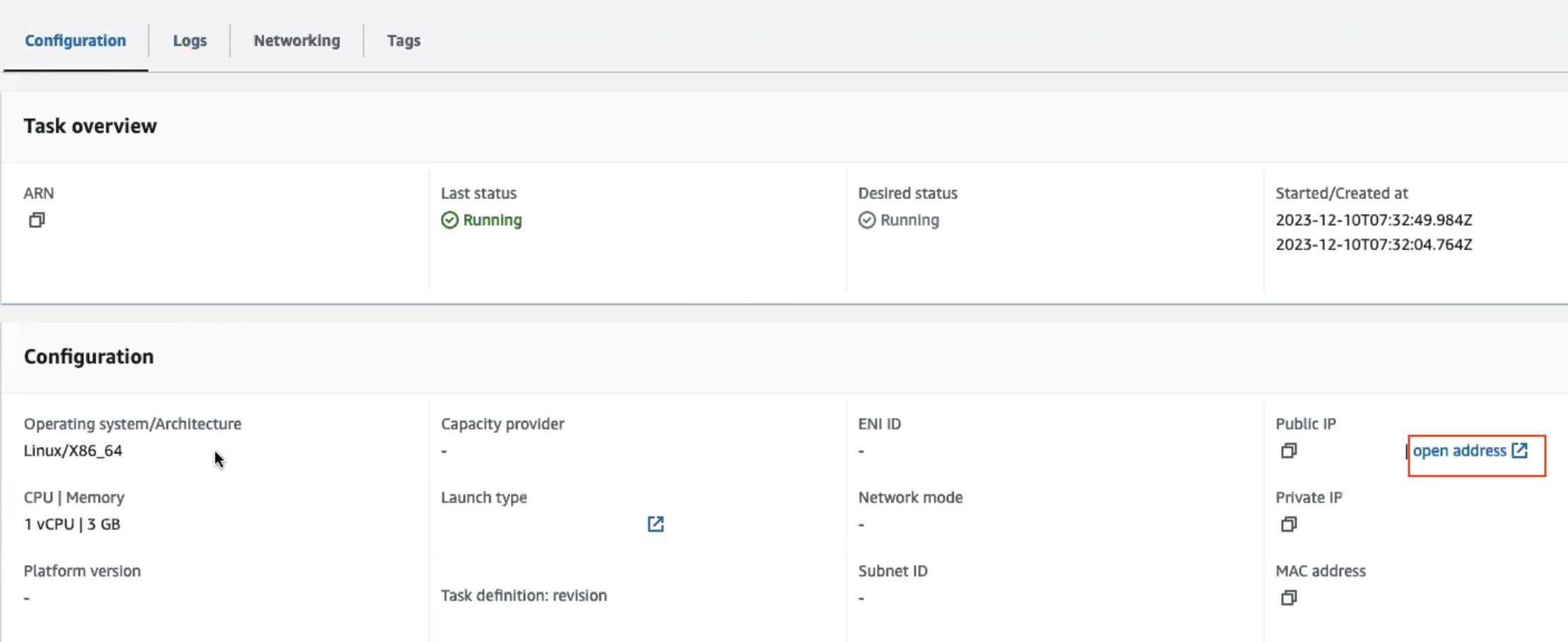This screenshot has width=1568, height=642.
Task: View the Tags tab
Action: pos(403,40)
